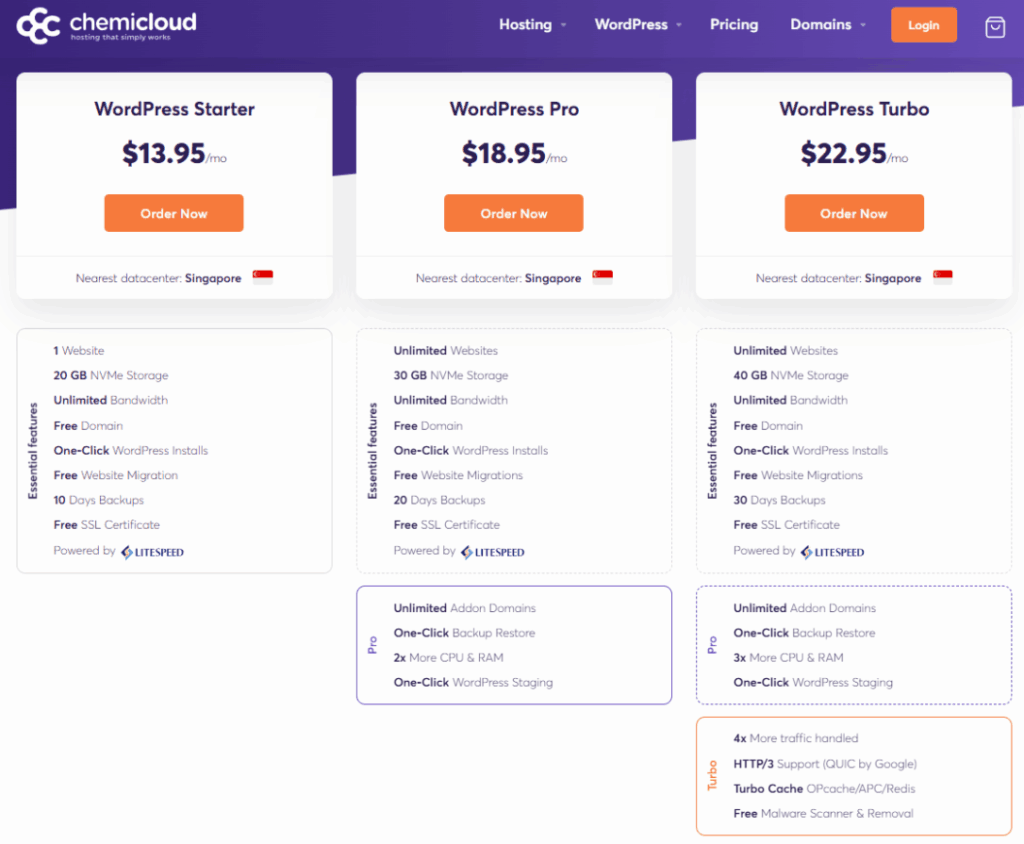Click LiteSpeed logo in Pro features
The image size is (1024, 844).
(x=493, y=551)
